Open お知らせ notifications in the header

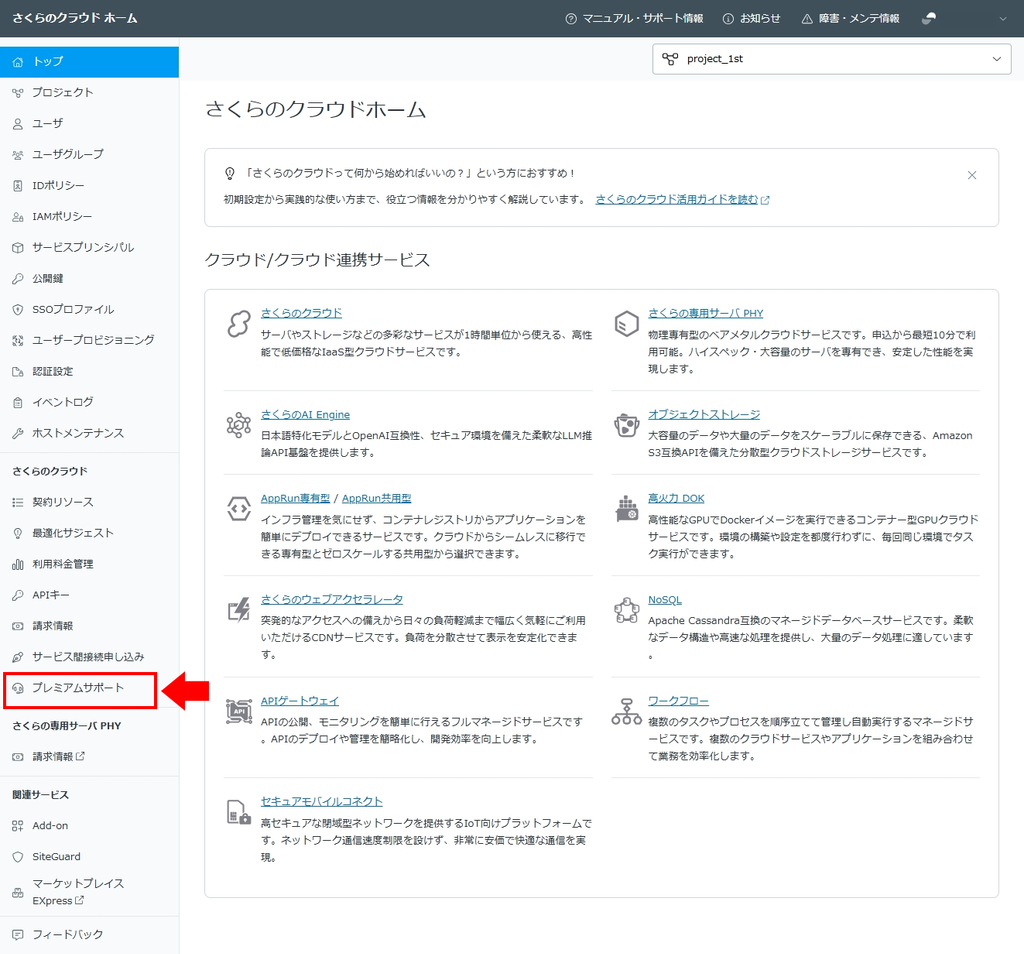pyautogui.click(x=752, y=19)
